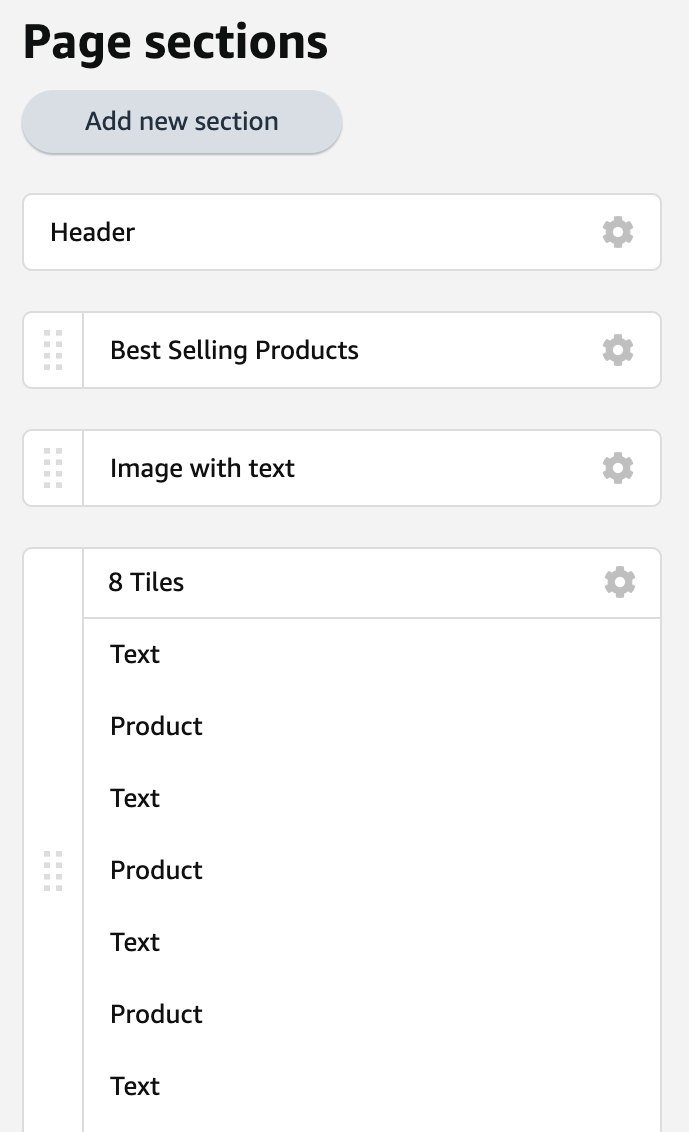This screenshot has width=689, height=1132.
Task: Open the 8 Tiles settings gear
Action: click(618, 582)
